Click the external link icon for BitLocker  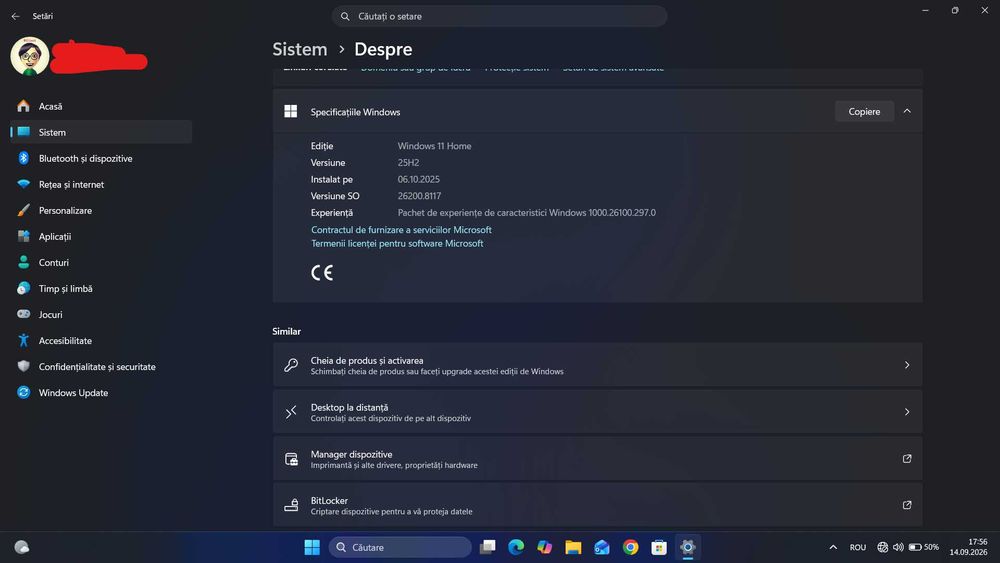[x=907, y=505]
